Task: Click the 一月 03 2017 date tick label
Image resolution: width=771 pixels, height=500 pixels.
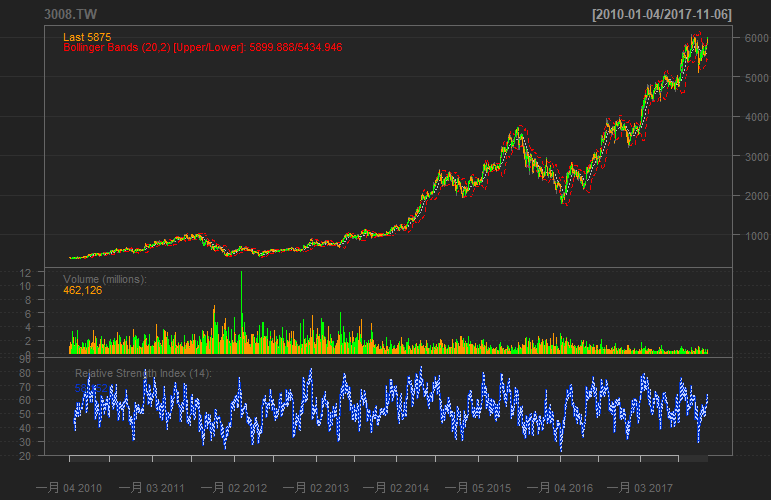Action: [x=640, y=487]
